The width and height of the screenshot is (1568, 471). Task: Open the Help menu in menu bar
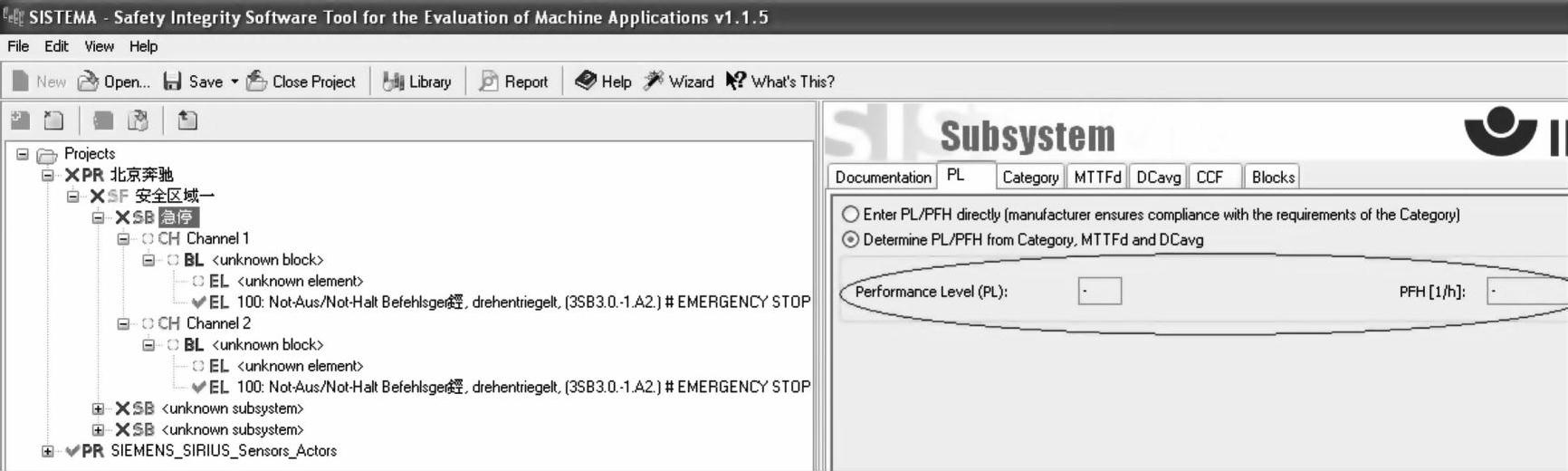coord(143,46)
